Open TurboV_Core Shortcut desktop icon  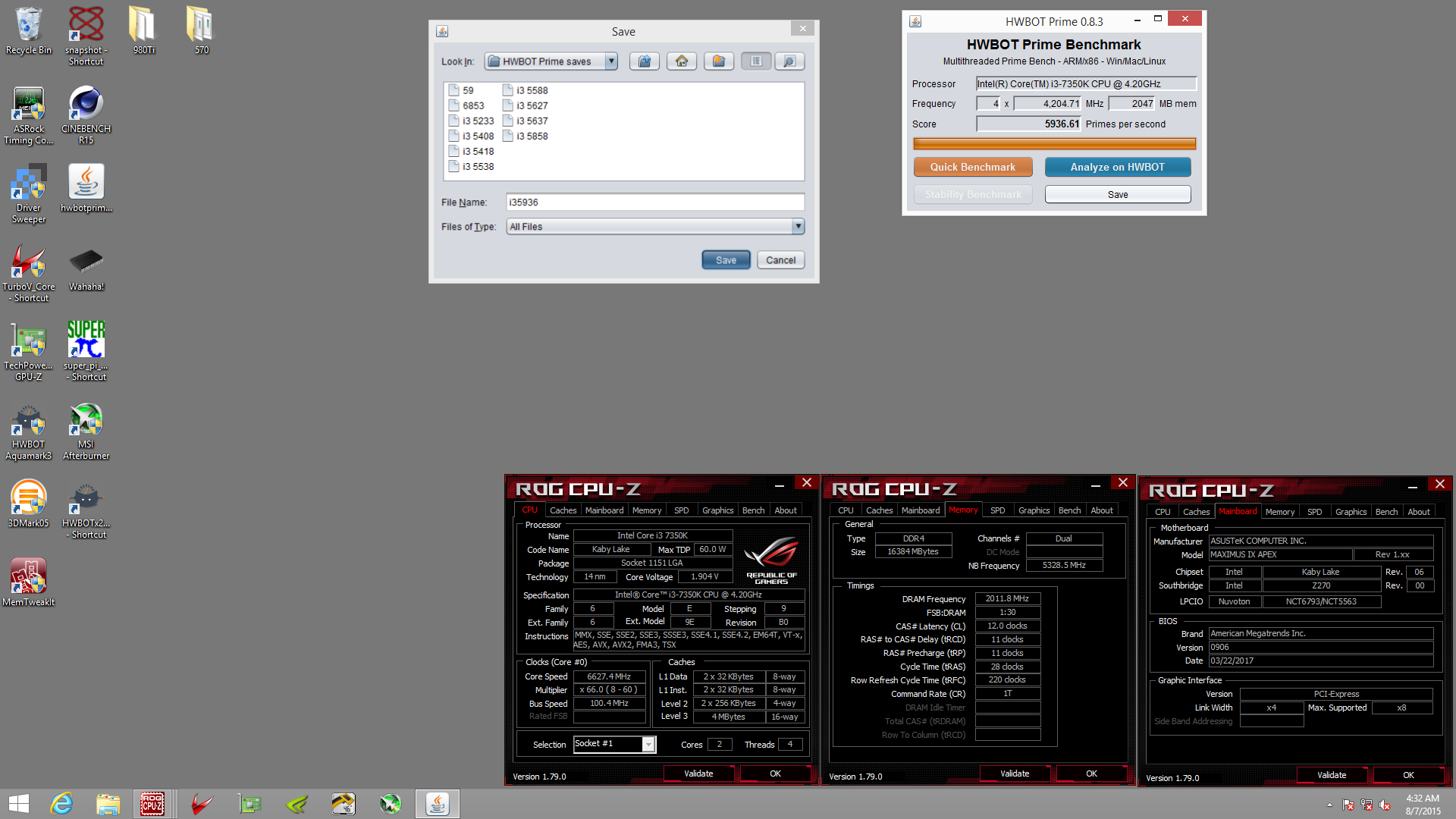tap(29, 273)
